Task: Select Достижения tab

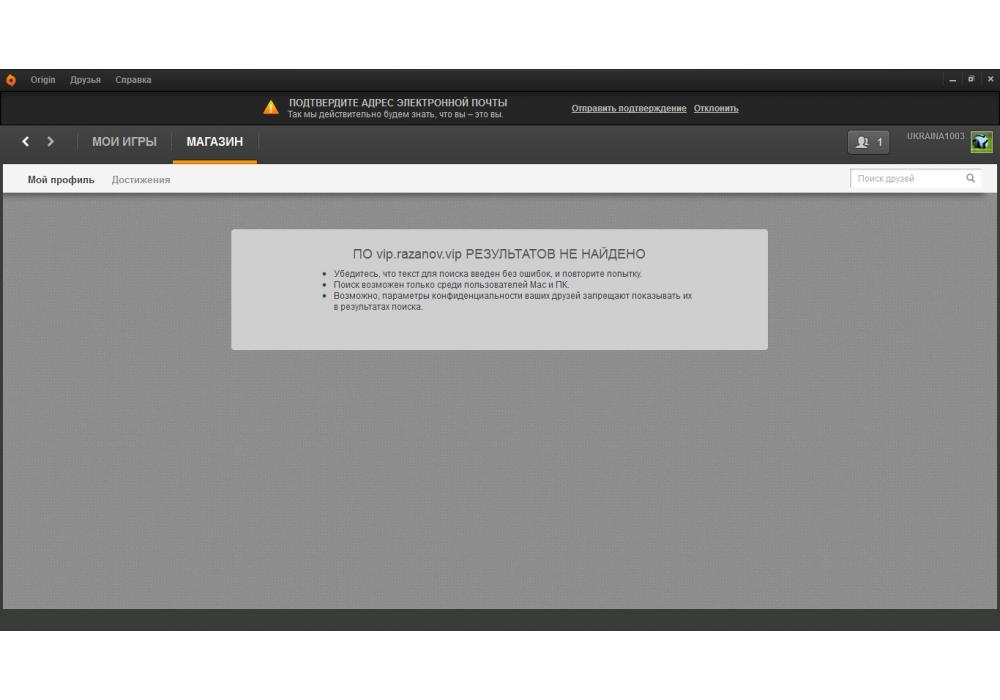Action: [141, 180]
